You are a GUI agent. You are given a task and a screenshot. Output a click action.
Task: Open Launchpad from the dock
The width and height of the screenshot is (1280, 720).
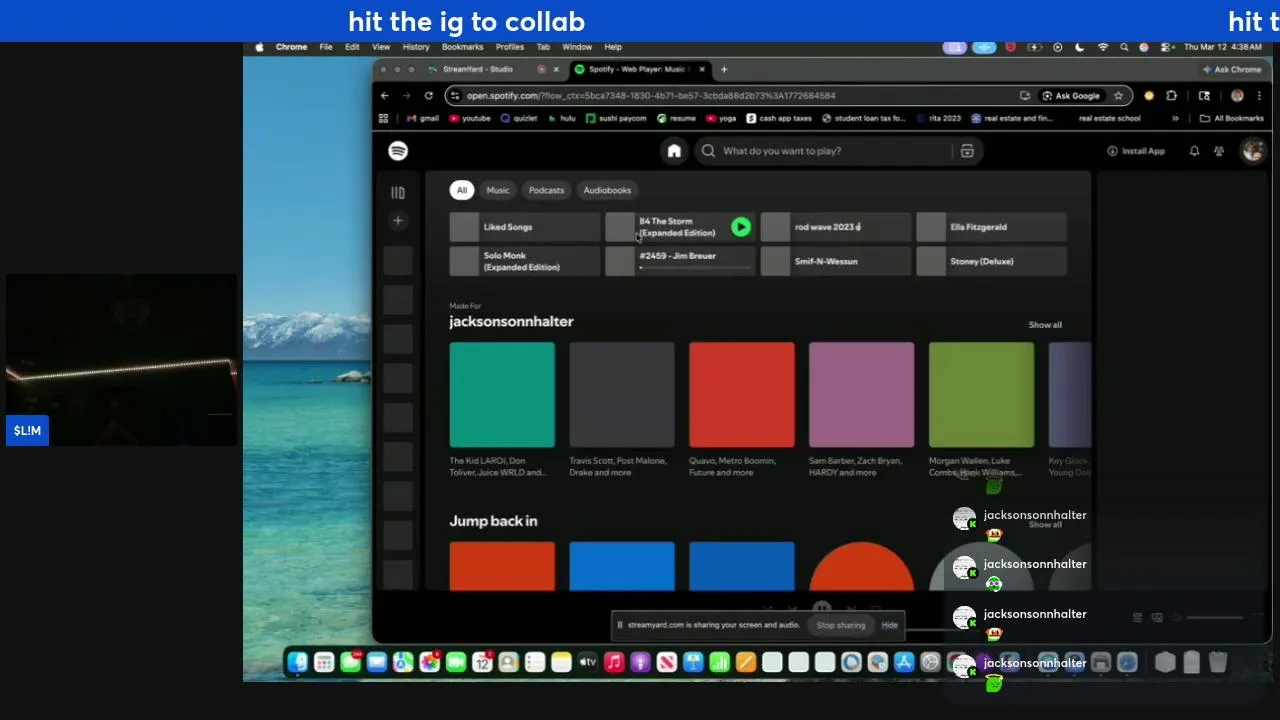point(324,662)
